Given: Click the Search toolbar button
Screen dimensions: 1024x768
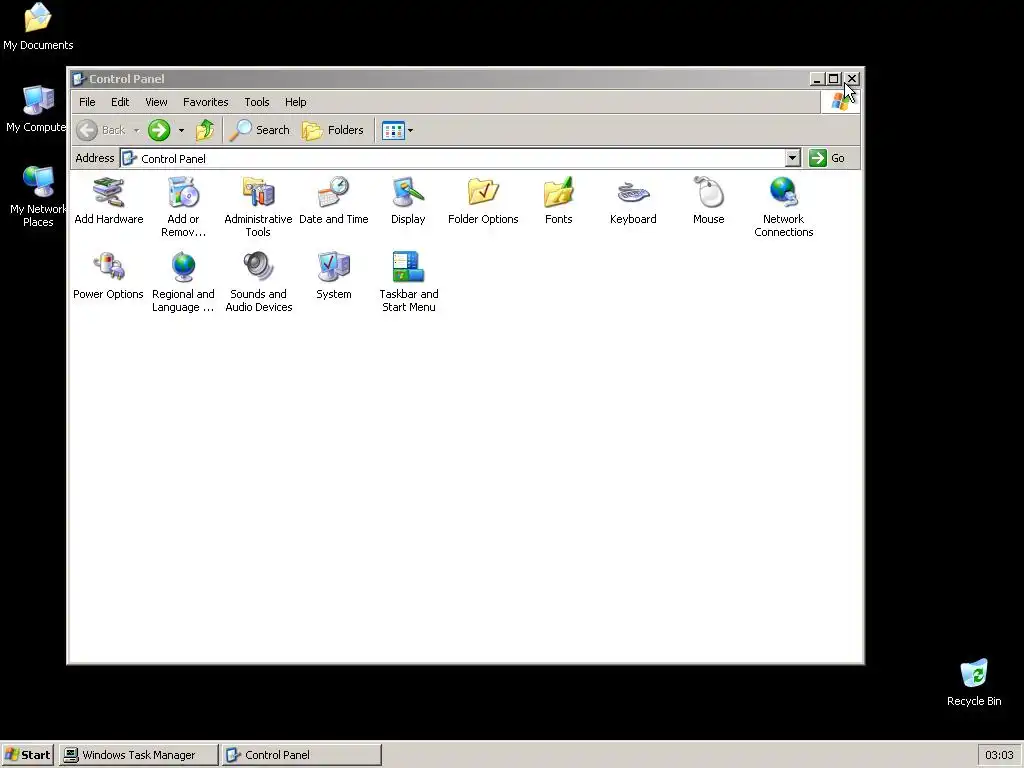Looking at the screenshot, I should (x=260, y=130).
